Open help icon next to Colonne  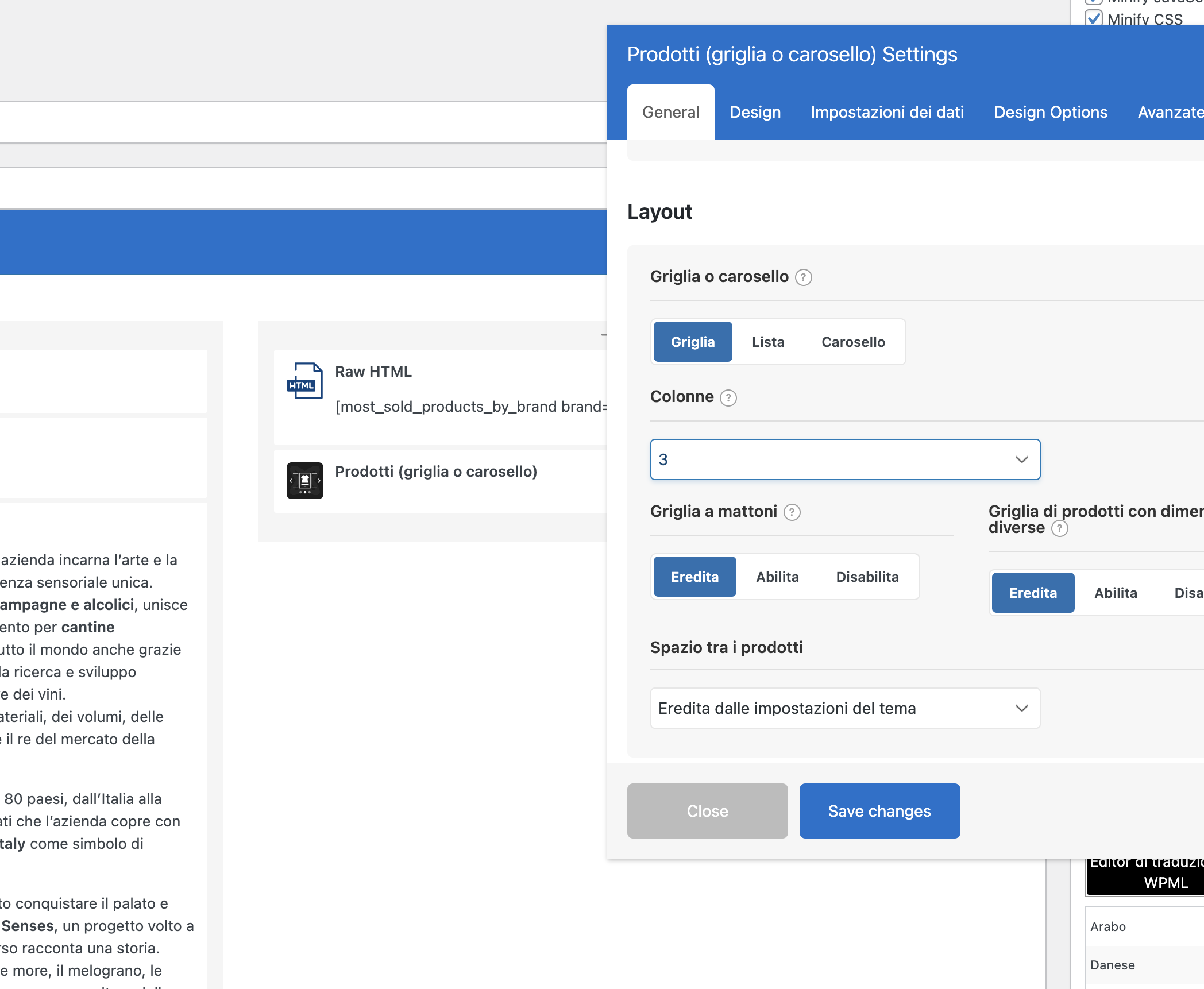(x=728, y=397)
